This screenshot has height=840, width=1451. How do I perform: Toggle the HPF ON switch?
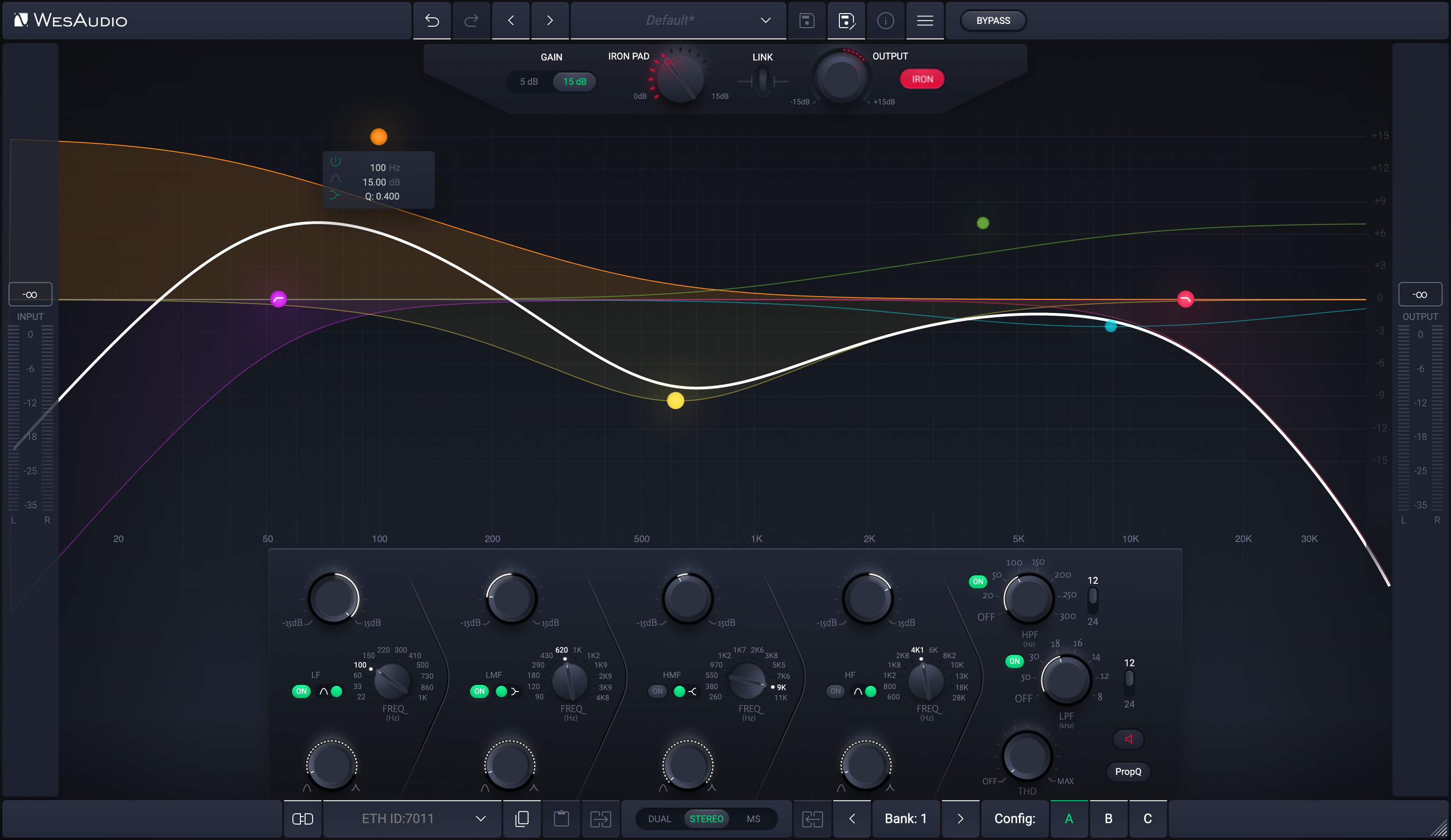click(x=978, y=581)
